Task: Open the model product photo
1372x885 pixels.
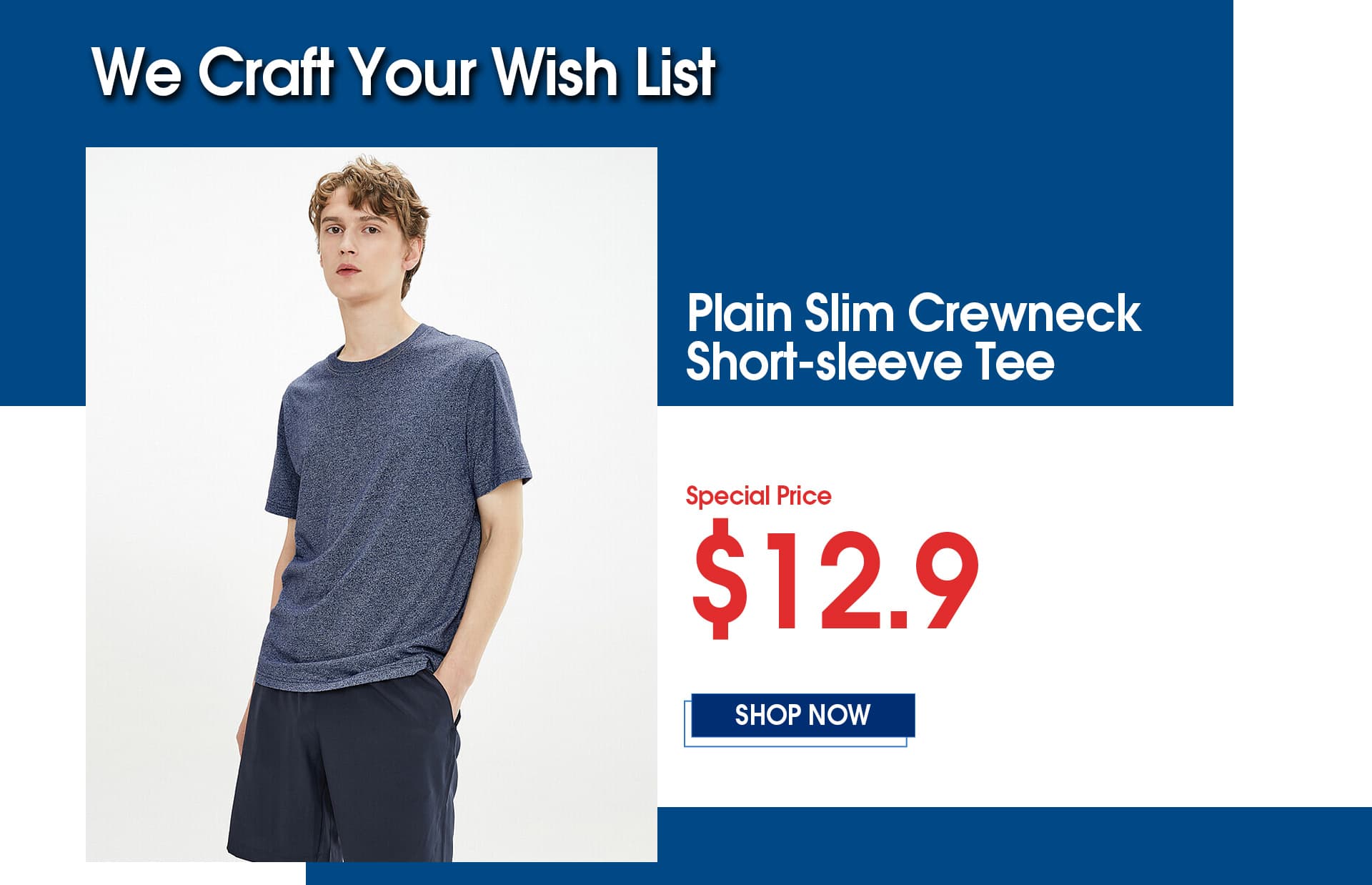Action: coord(372,505)
